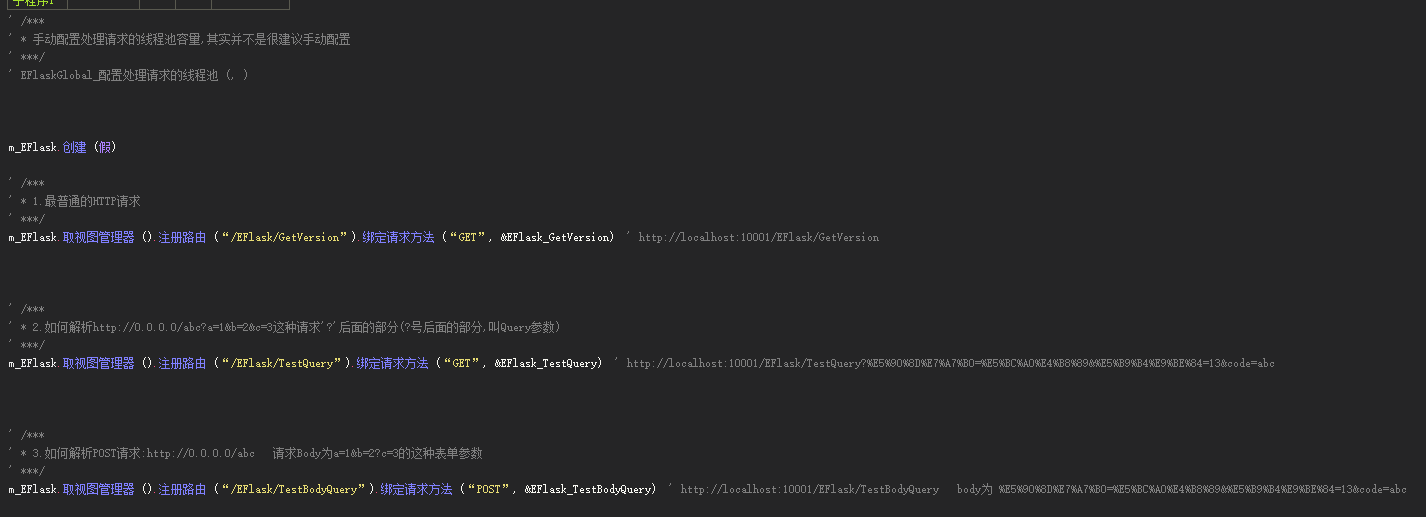Click the commented EFlaskGlobal_配置处理请求的线程池 line
The height and width of the screenshot is (517, 1426).
128,75
